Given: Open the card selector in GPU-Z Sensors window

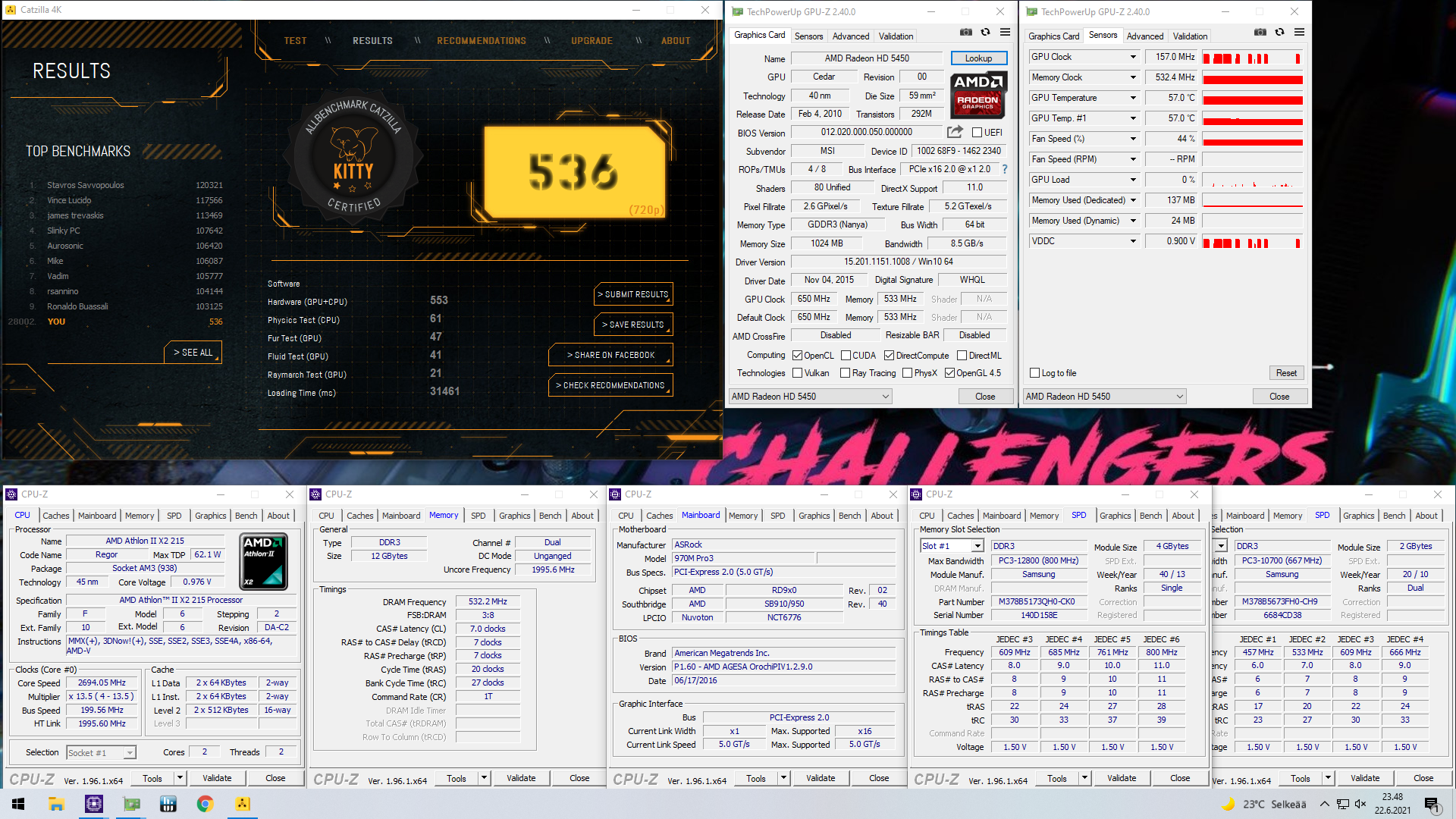Looking at the screenshot, I should (1104, 397).
